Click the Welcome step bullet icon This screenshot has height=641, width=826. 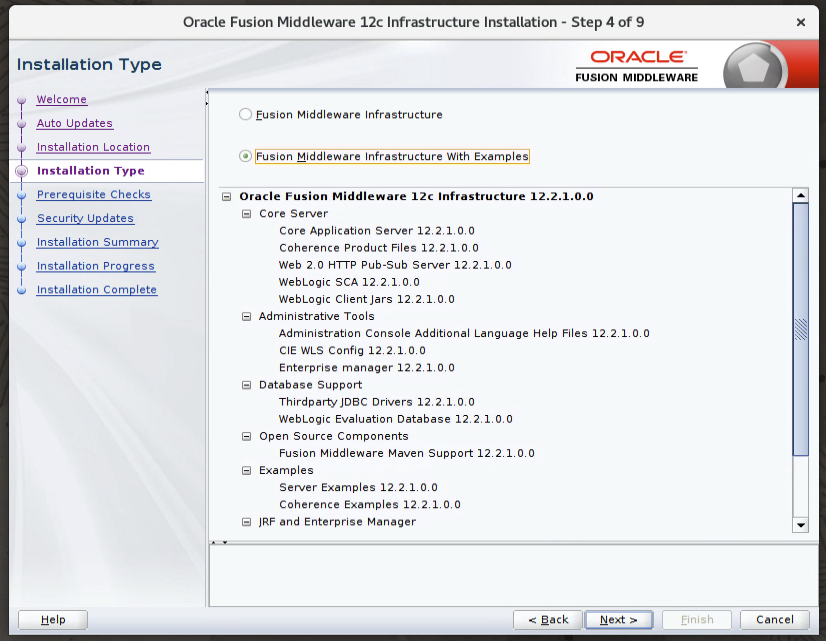click(x=22, y=100)
